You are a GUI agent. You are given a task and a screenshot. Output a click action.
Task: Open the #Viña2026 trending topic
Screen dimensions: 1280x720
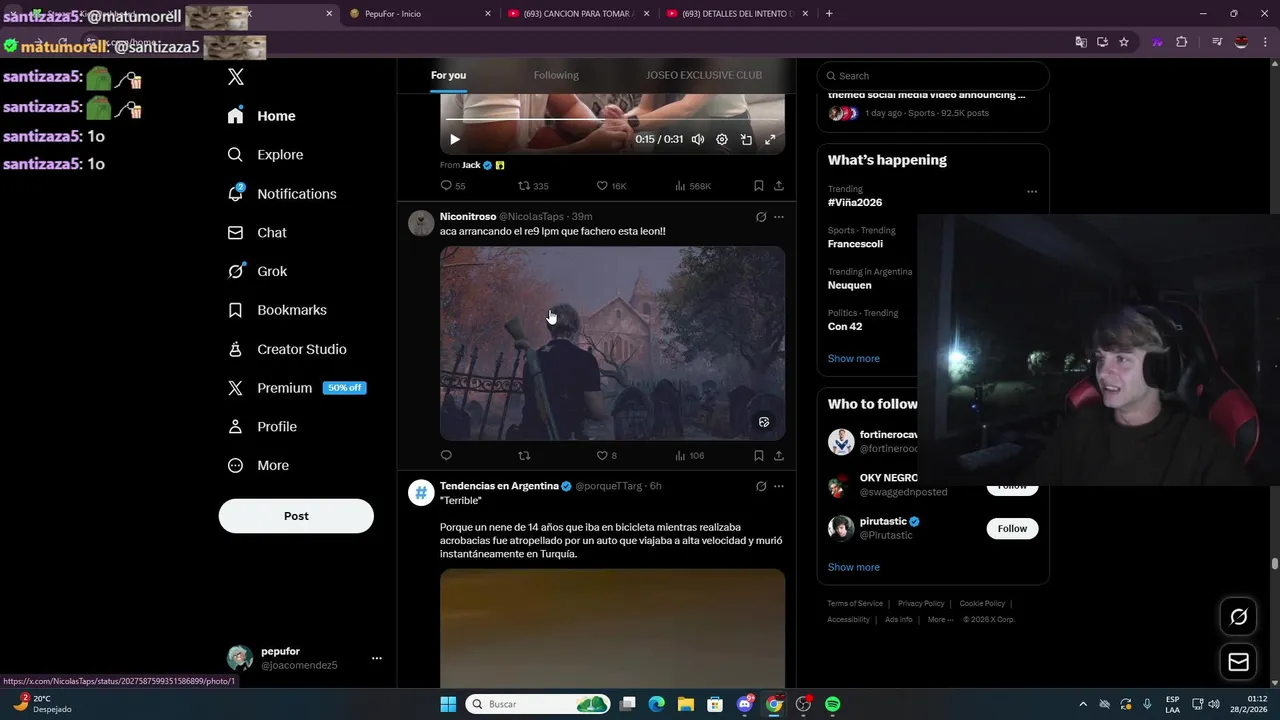855,202
